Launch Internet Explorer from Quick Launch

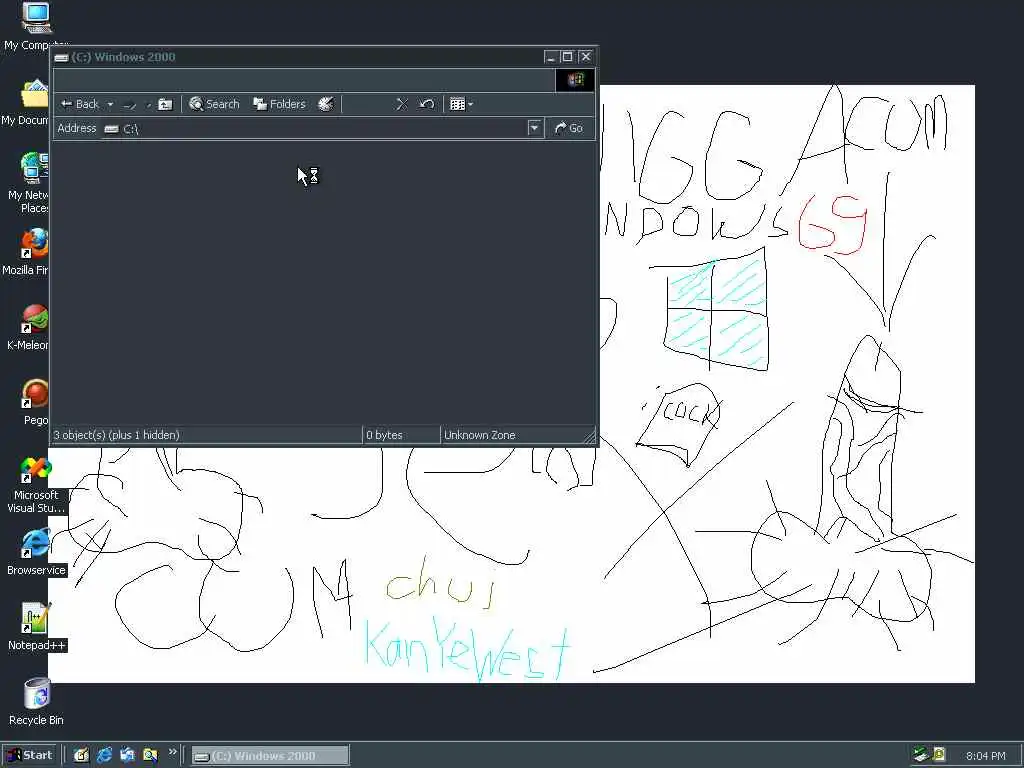click(104, 756)
